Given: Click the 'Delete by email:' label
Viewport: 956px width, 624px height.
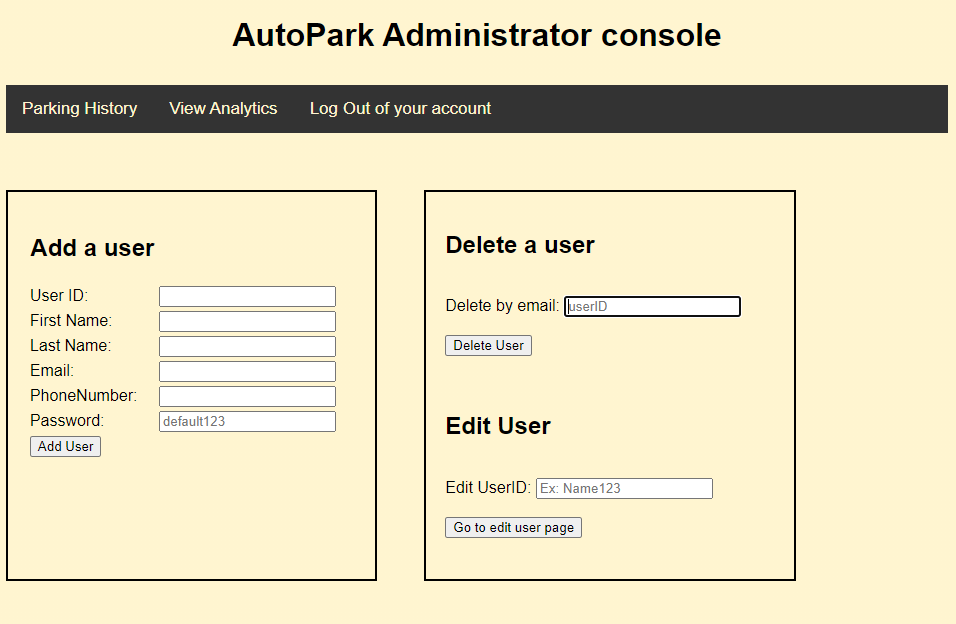Looking at the screenshot, I should pos(502,305).
